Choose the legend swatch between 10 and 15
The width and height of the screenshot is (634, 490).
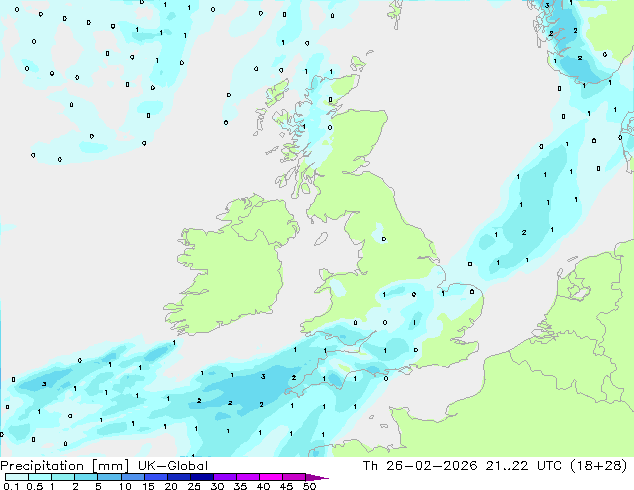point(132,477)
